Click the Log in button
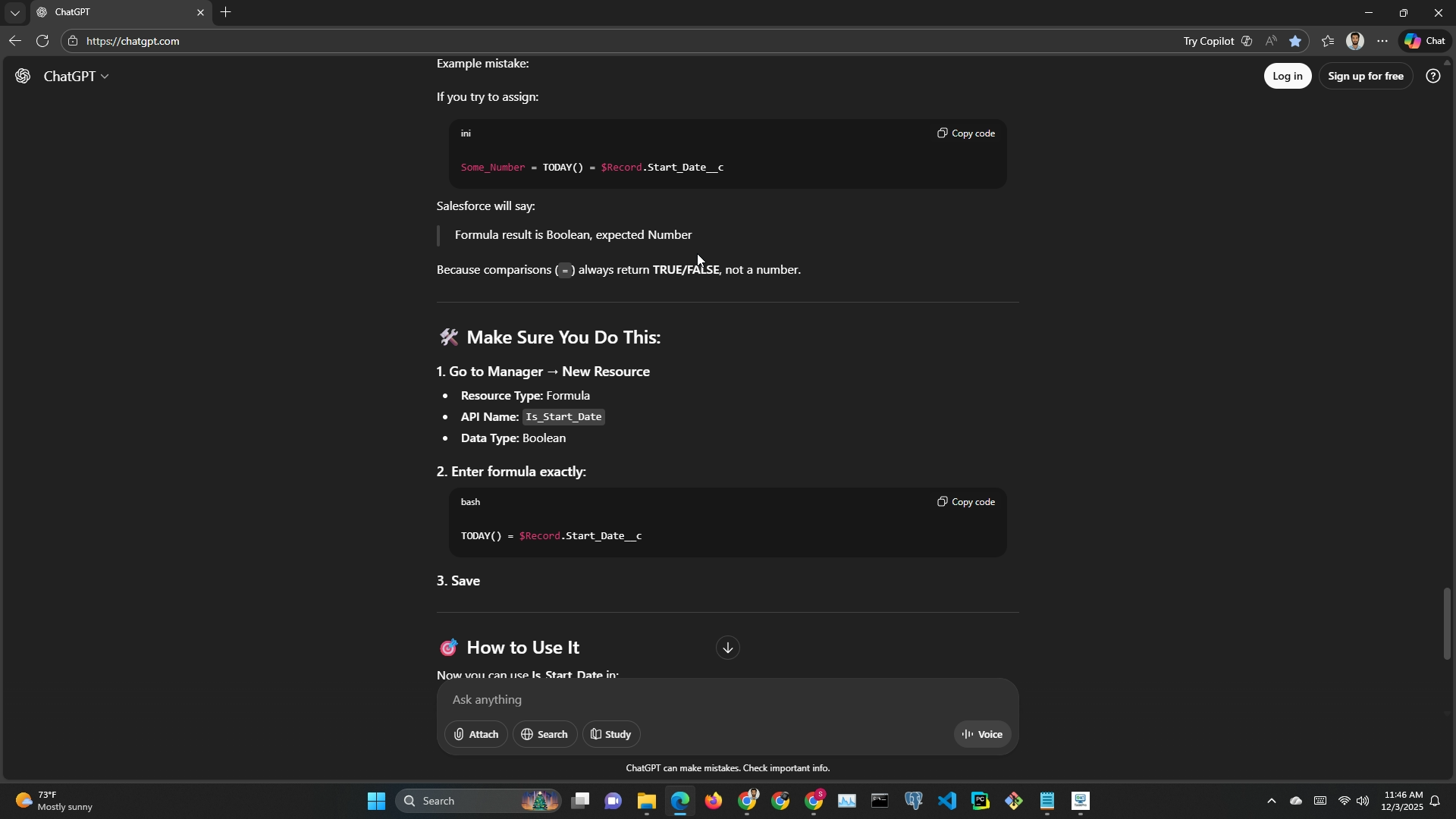Image resolution: width=1456 pixels, height=819 pixels. click(1287, 76)
